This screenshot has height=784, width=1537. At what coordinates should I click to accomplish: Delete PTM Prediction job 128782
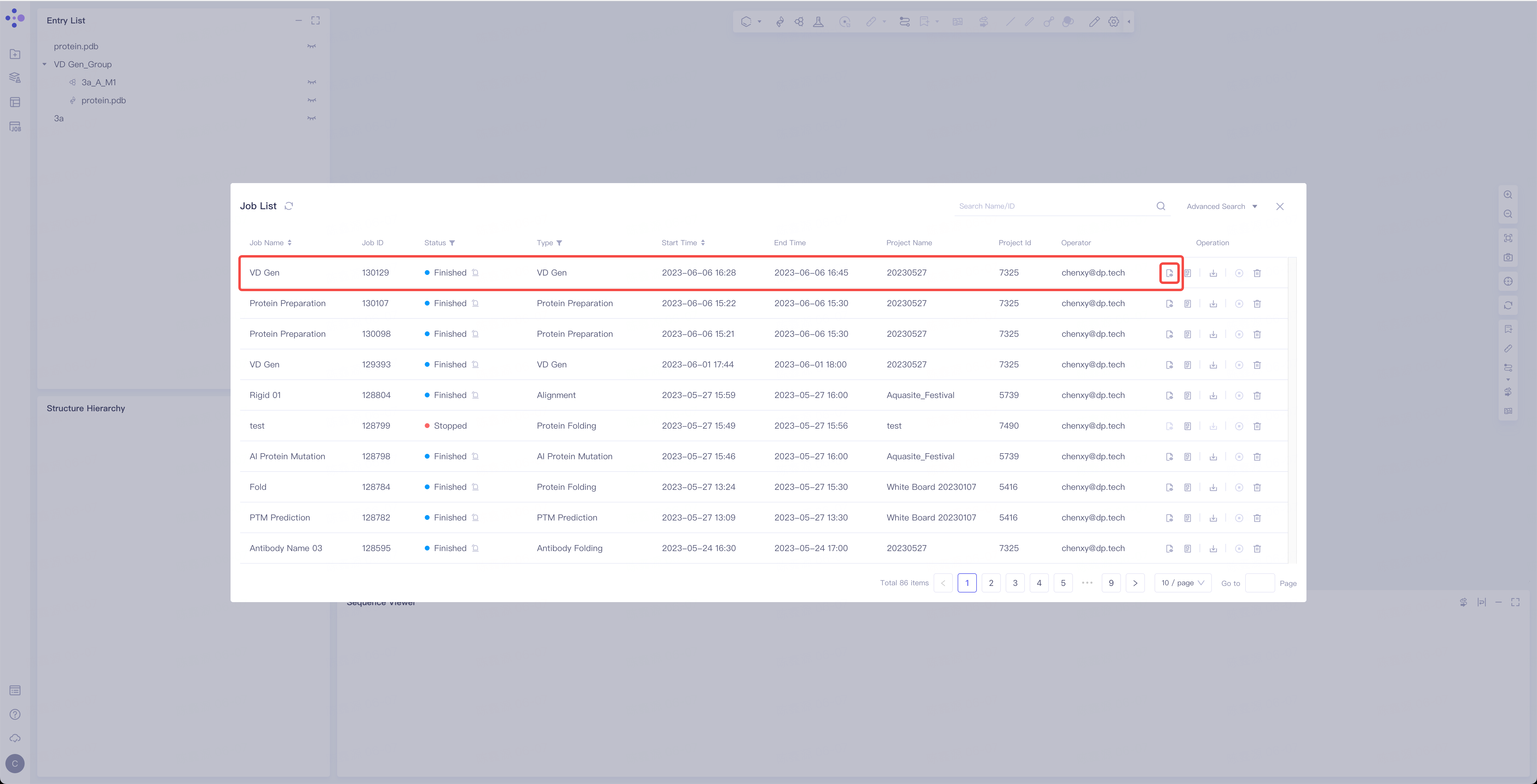tap(1257, 518)
